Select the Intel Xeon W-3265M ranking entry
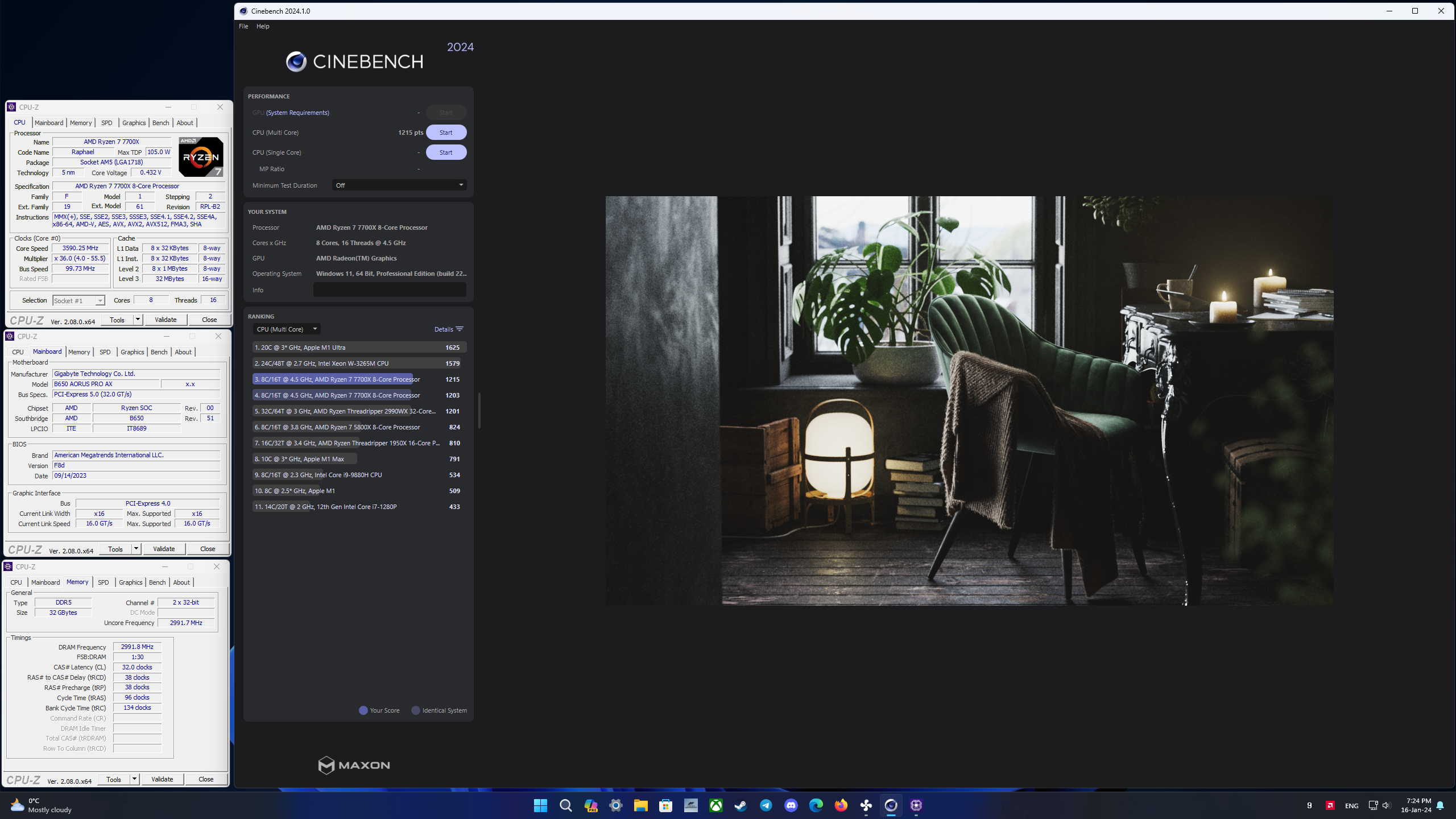 [359, 363]
